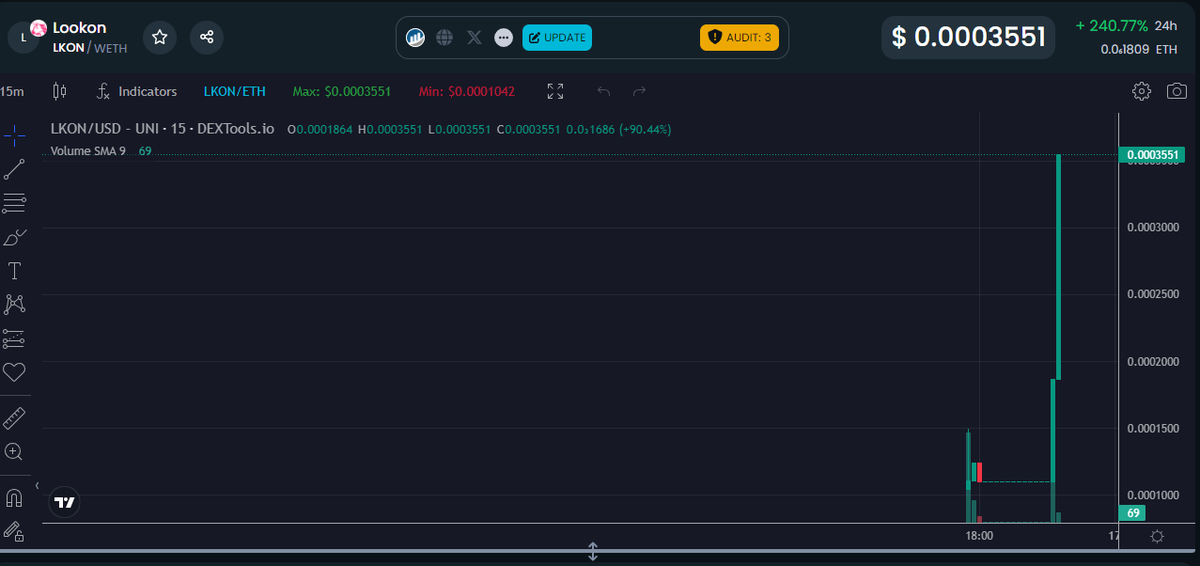Open the Indicators menu
1200x566 pixels.
pyautogui.click(x=136, y=91)
